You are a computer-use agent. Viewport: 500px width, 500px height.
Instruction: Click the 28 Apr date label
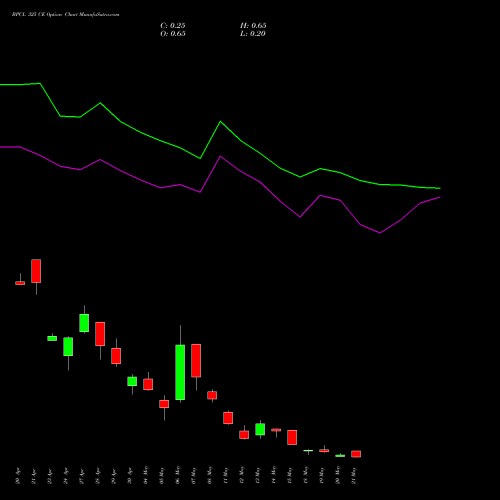pos(98,477)
